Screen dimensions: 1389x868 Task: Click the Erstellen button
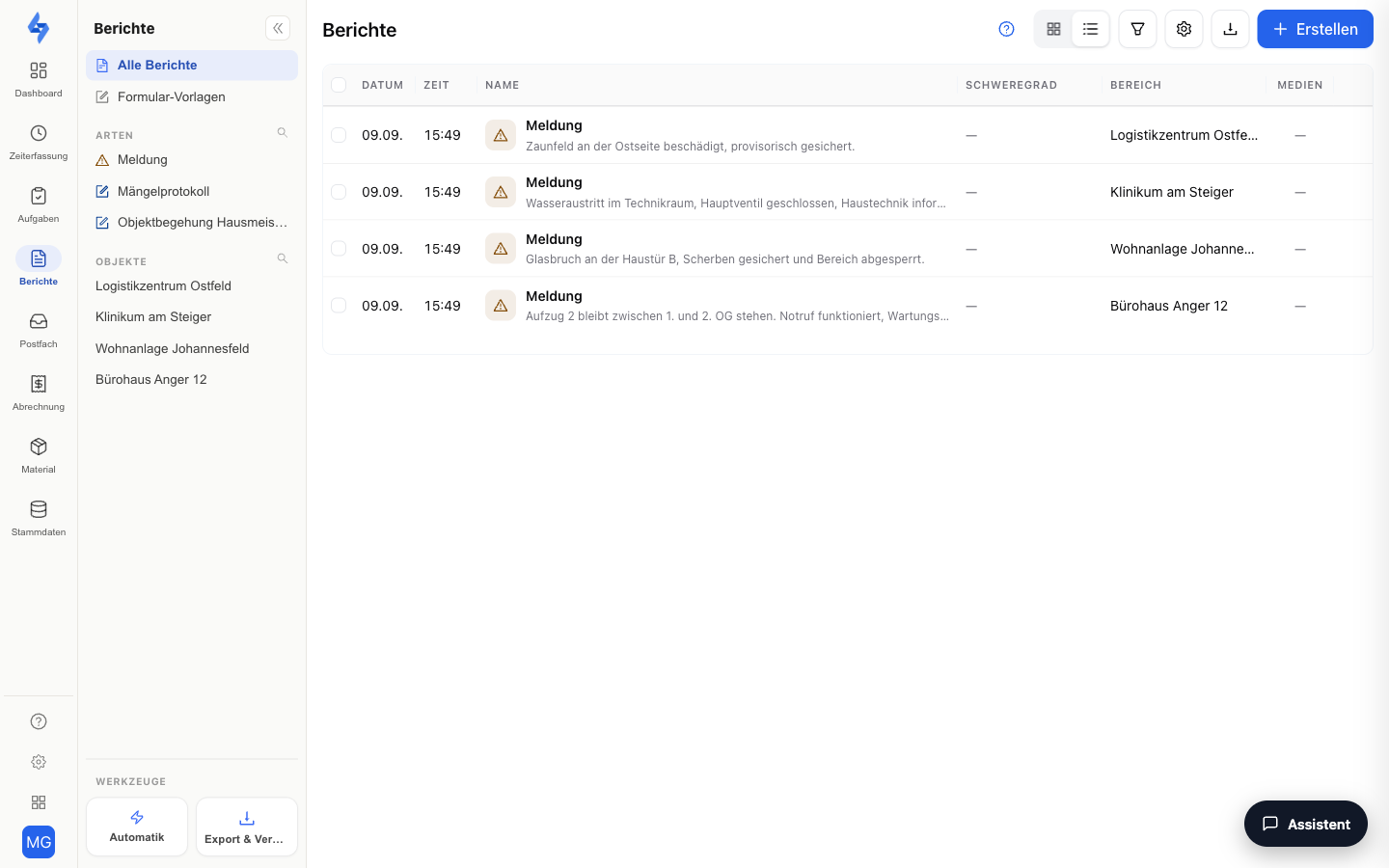1315,29
